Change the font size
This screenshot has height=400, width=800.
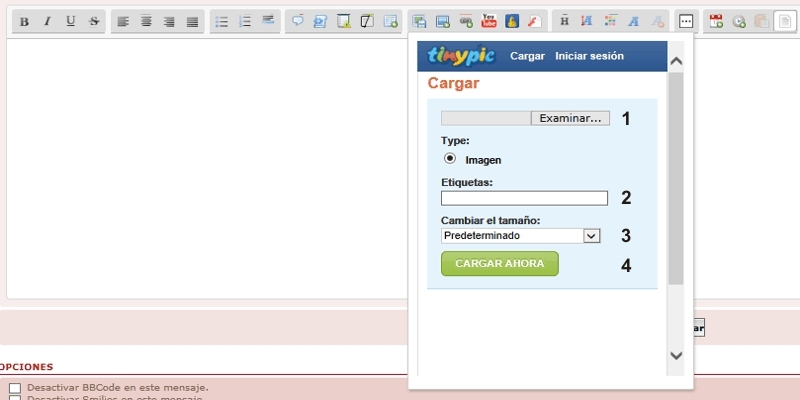[x=587, y=21]
